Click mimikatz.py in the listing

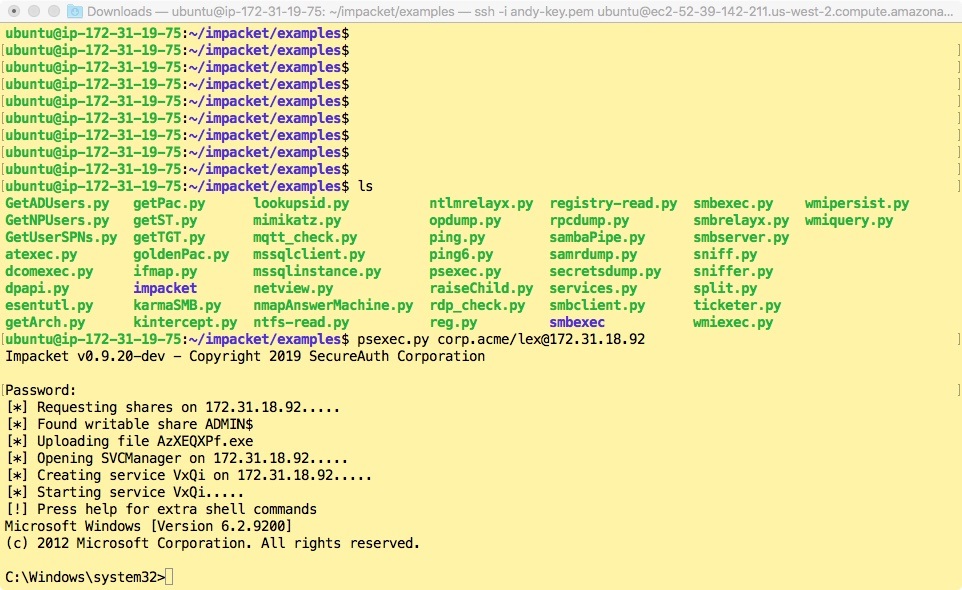297,221
